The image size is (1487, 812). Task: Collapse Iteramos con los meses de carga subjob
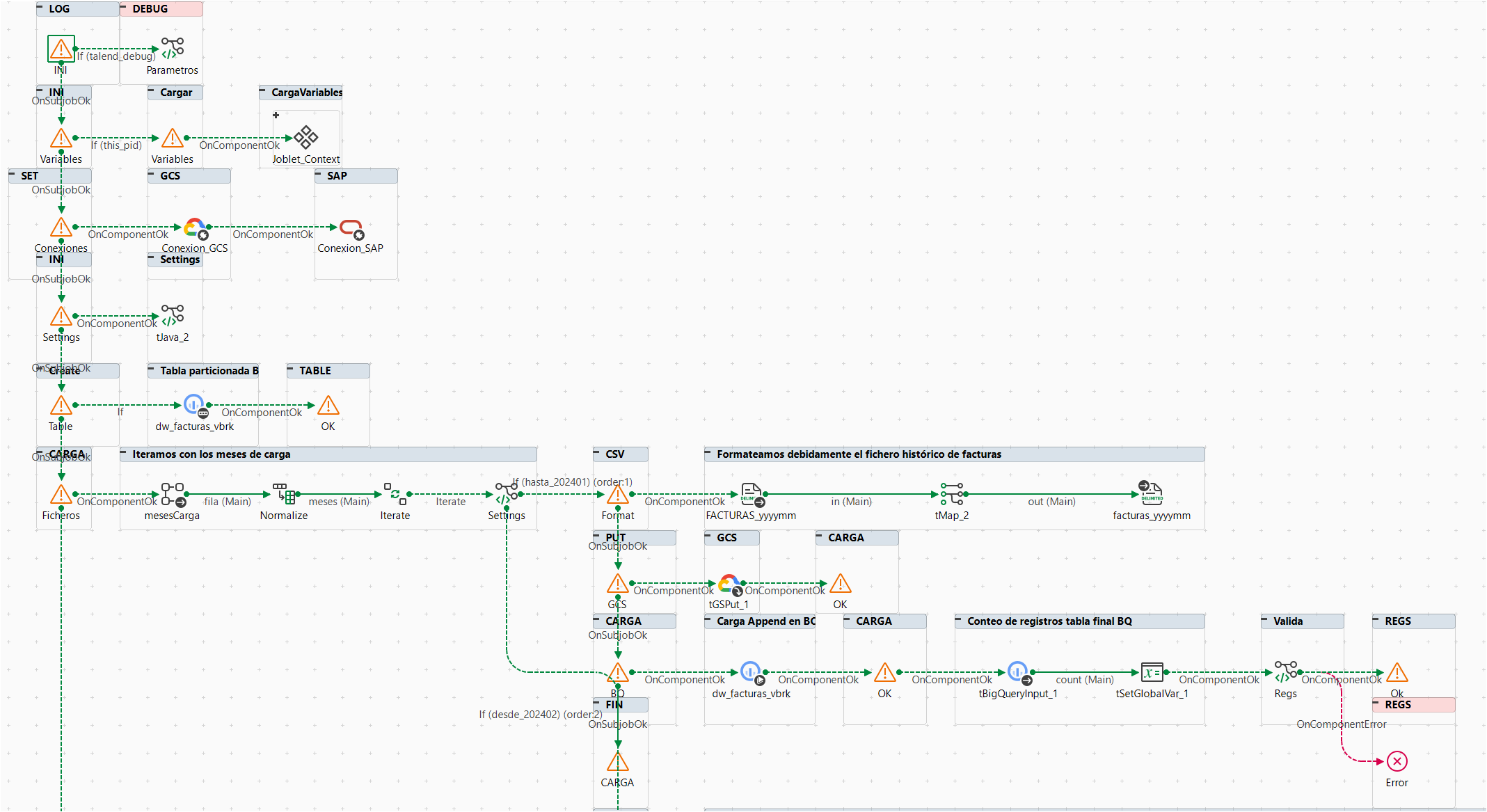123,452
